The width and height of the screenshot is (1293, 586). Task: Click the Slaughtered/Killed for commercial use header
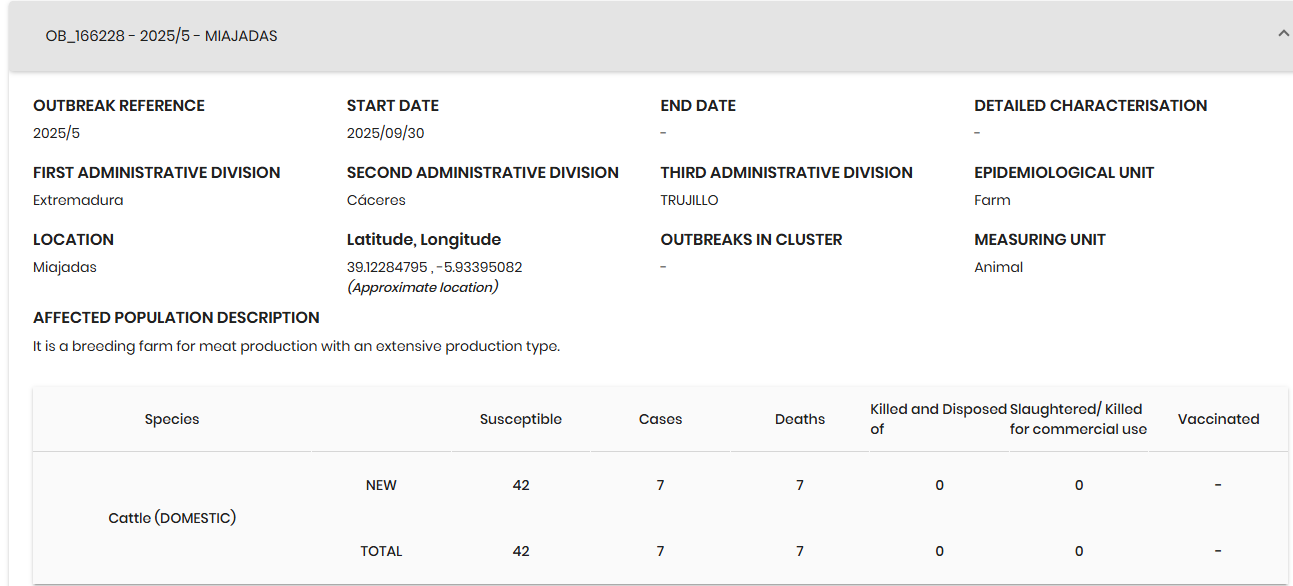coord(1077,419)
